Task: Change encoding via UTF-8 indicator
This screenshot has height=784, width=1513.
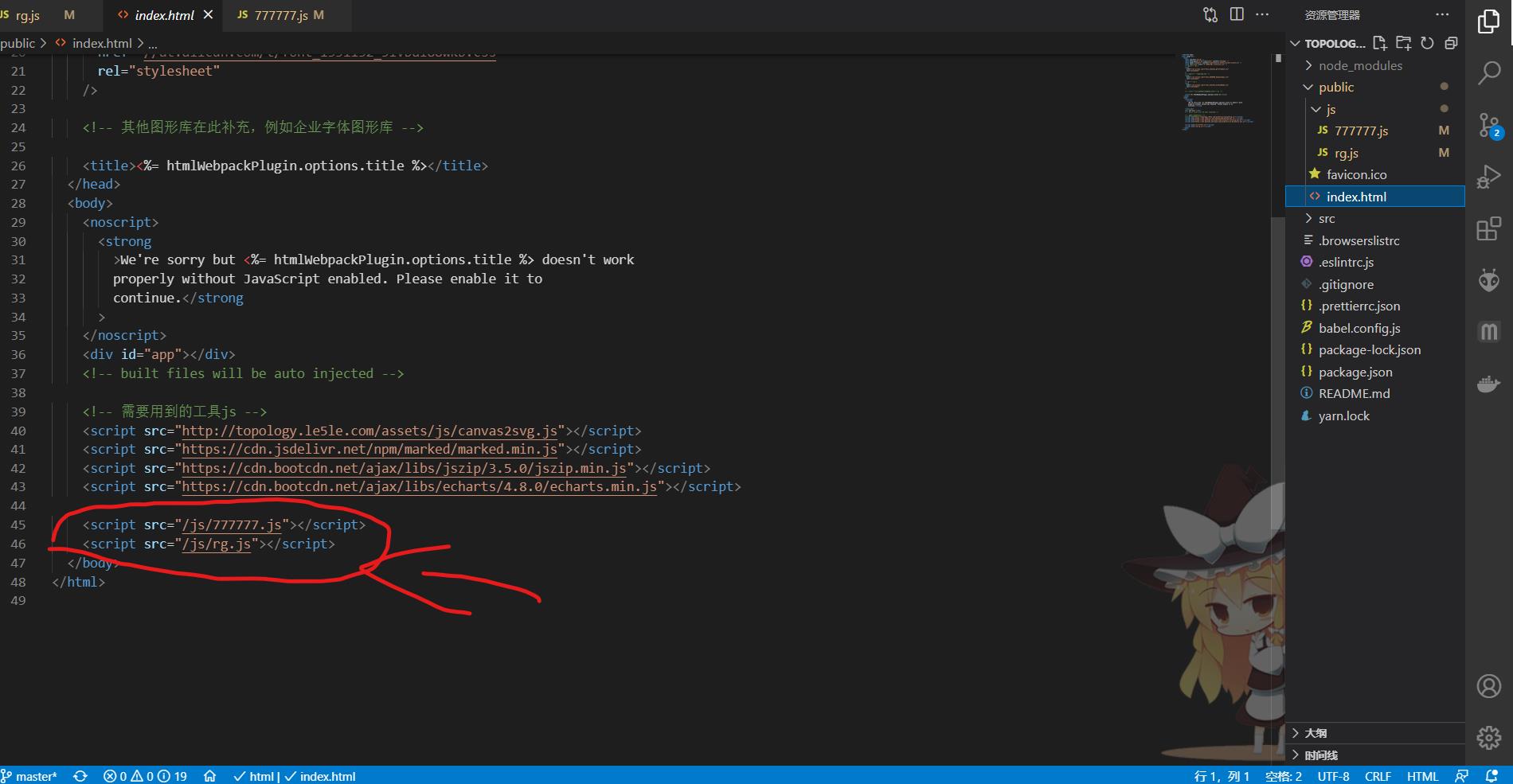Action: tap(1333, 776)
